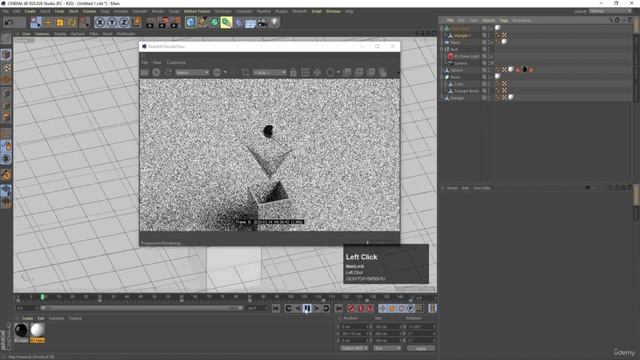Viewport: 640px width, 360px height.
Task: Click RenderView circle bucket icon
Action: click(330, 73)
